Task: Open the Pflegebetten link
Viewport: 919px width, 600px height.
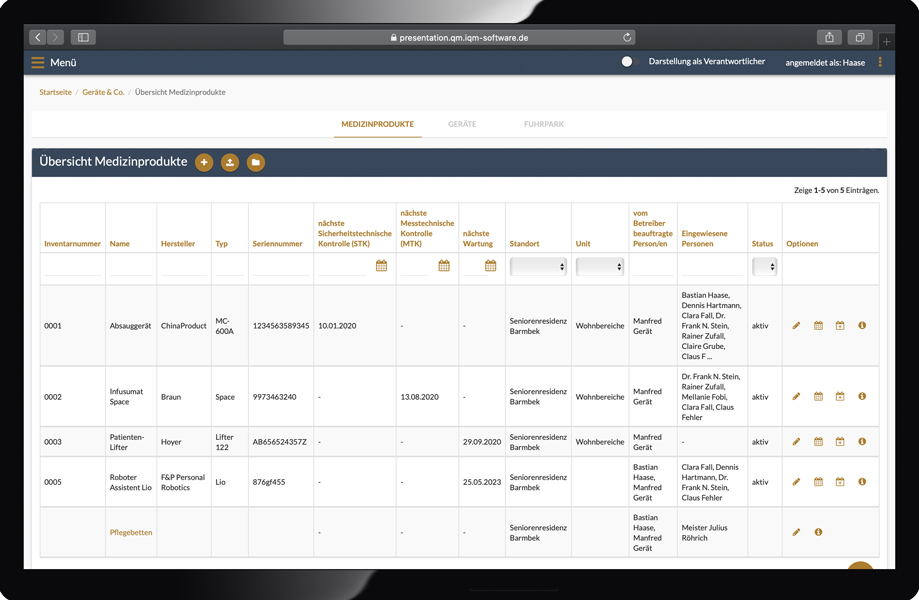Action: pyautogui.click(x=131, y=532)
